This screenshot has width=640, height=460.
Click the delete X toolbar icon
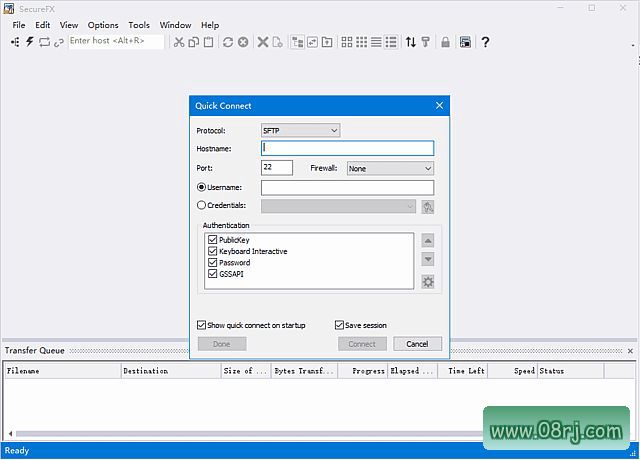(263, 42)
